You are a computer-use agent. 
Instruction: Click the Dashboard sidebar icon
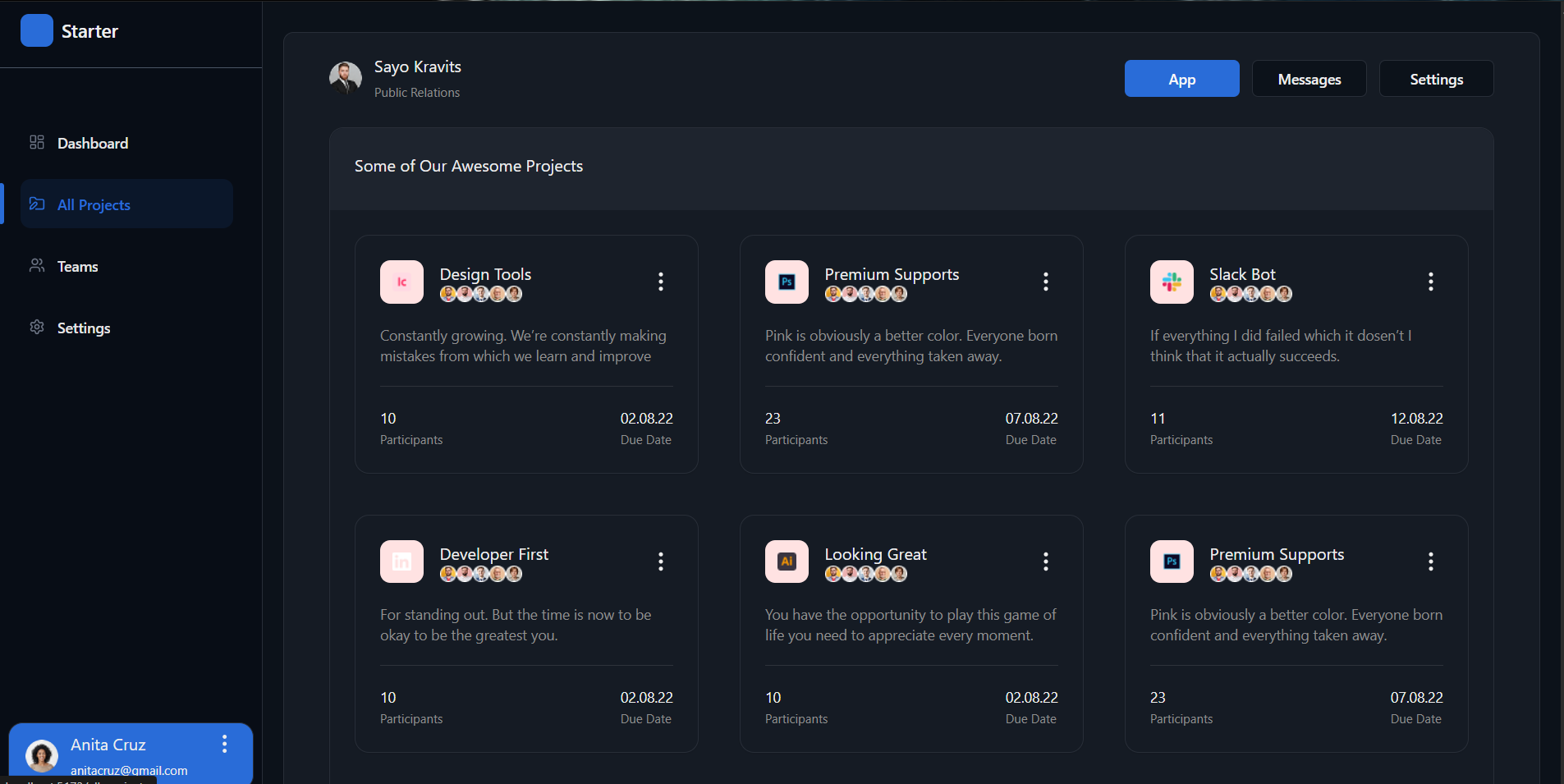click(x=36, y=142)
